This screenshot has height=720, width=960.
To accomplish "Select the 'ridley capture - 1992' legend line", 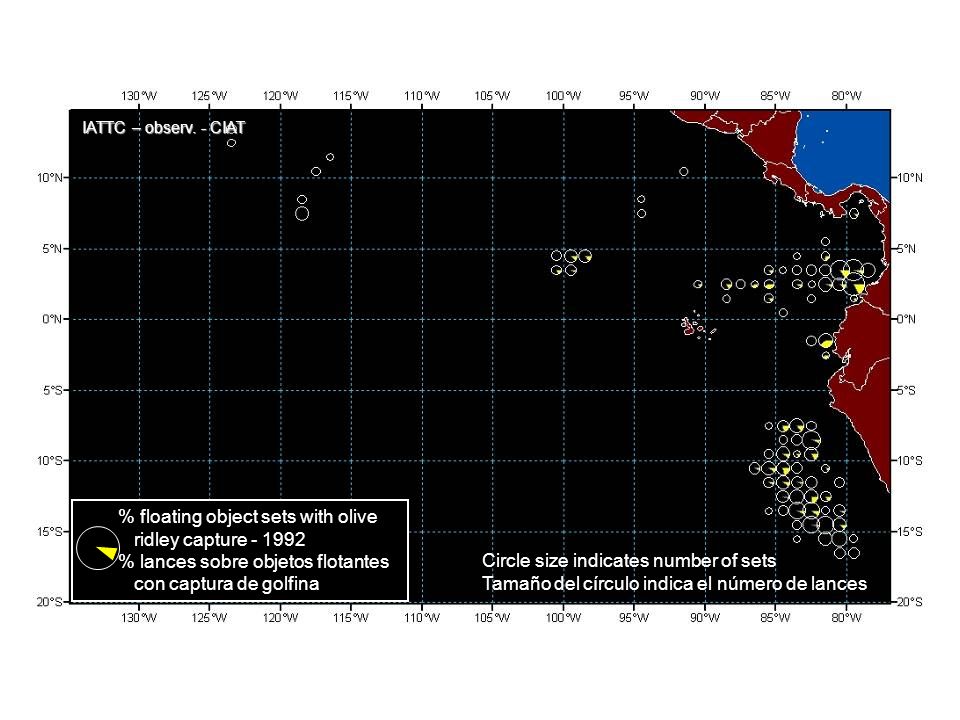I will click(219, 539).
